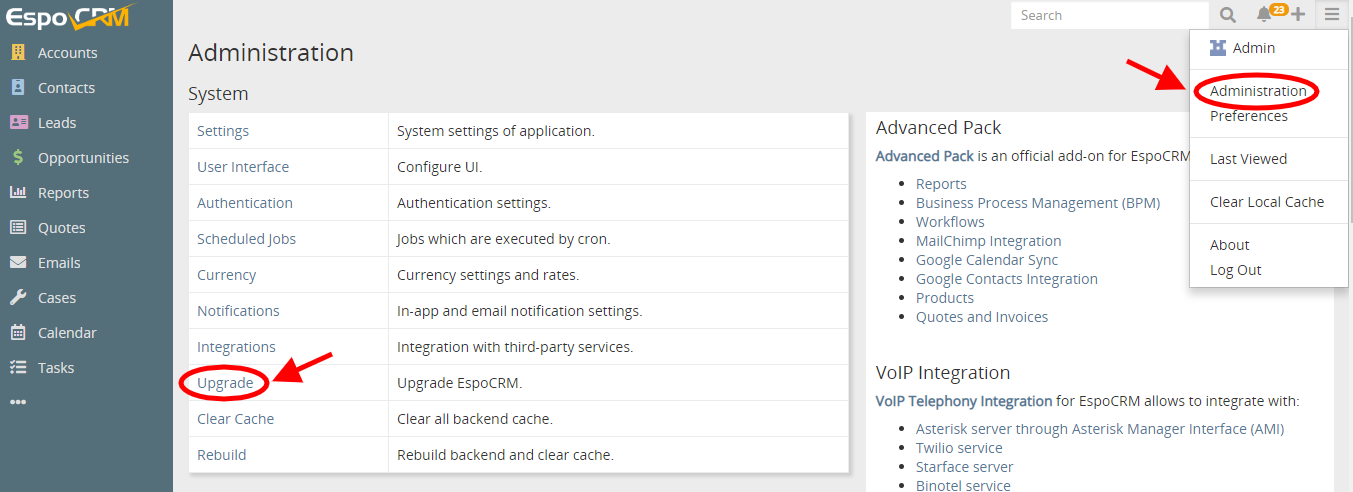Viewport: 1353px width, 492px height.
Task: Click the Clear Cache link
Action: pos(235,419)
